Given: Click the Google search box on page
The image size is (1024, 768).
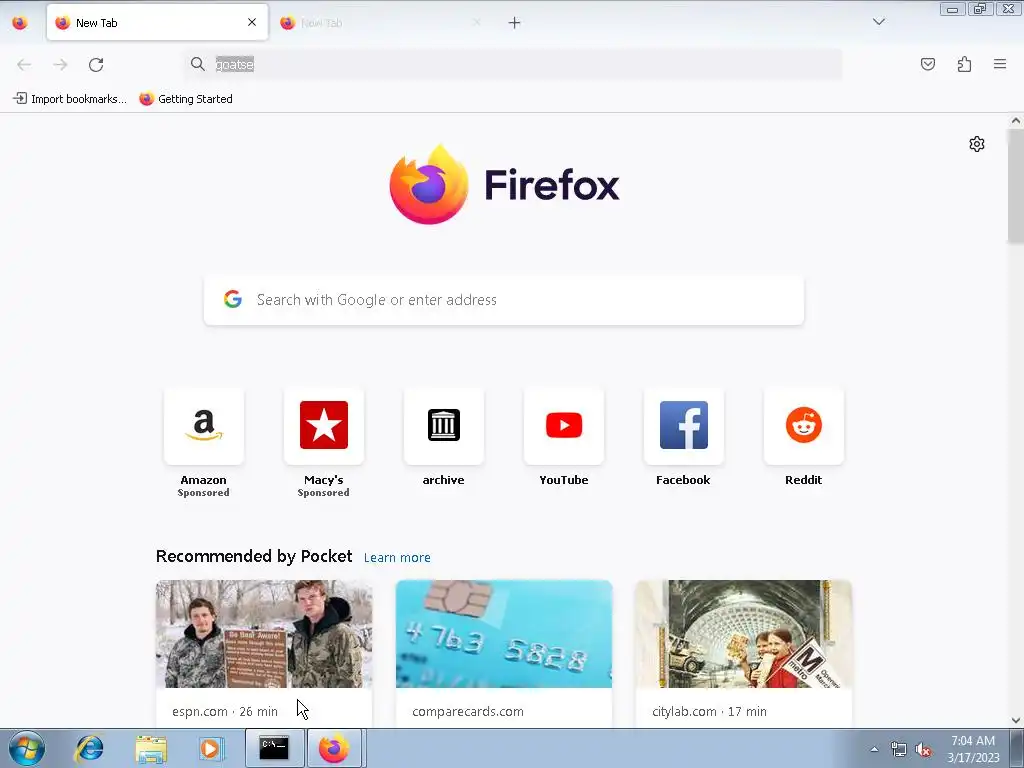Looking at the screenshot, I should point(504,300).
